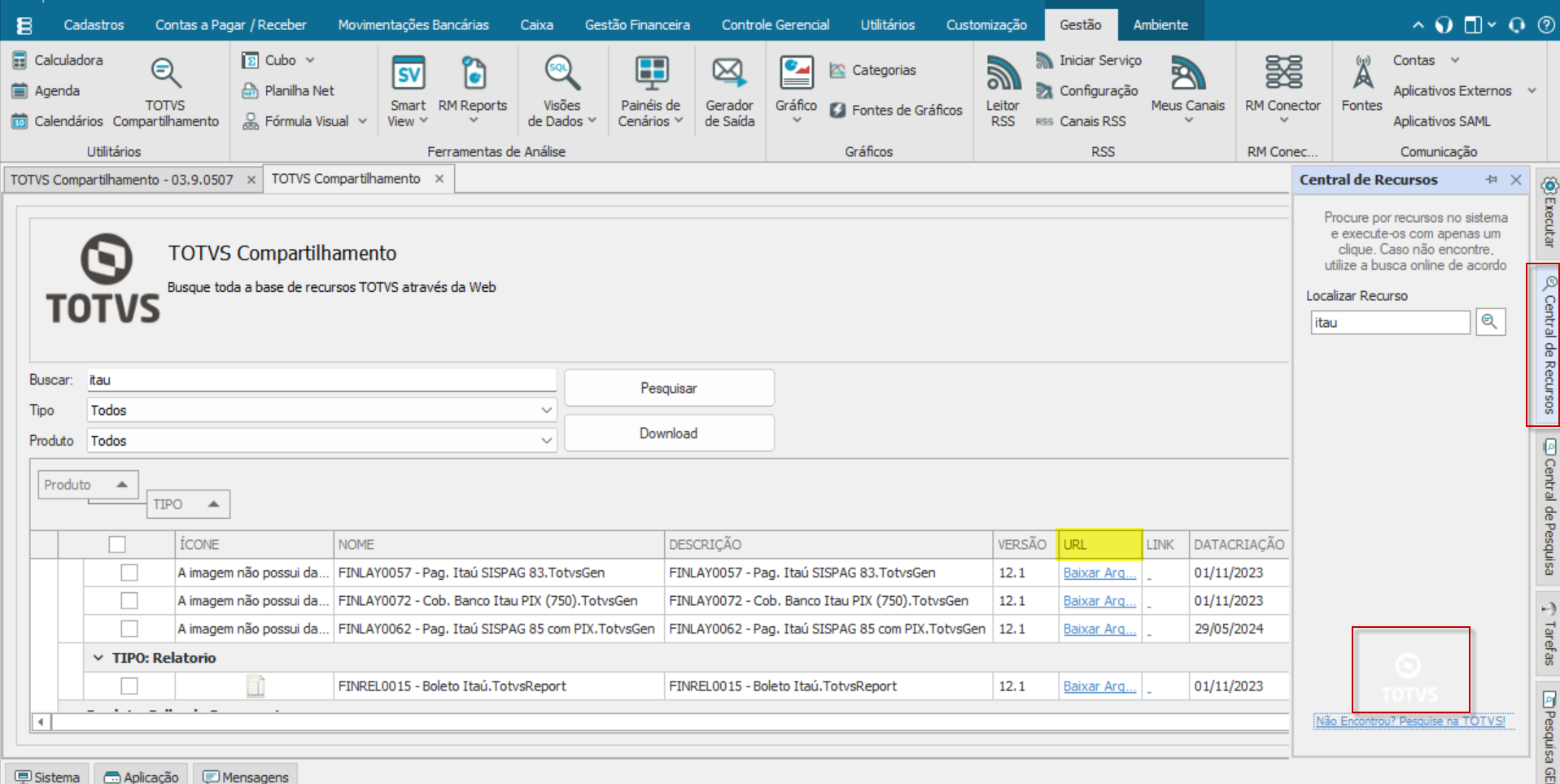
Task: Open the Tarefas side tab
Action: click(x=1549, y=634)
